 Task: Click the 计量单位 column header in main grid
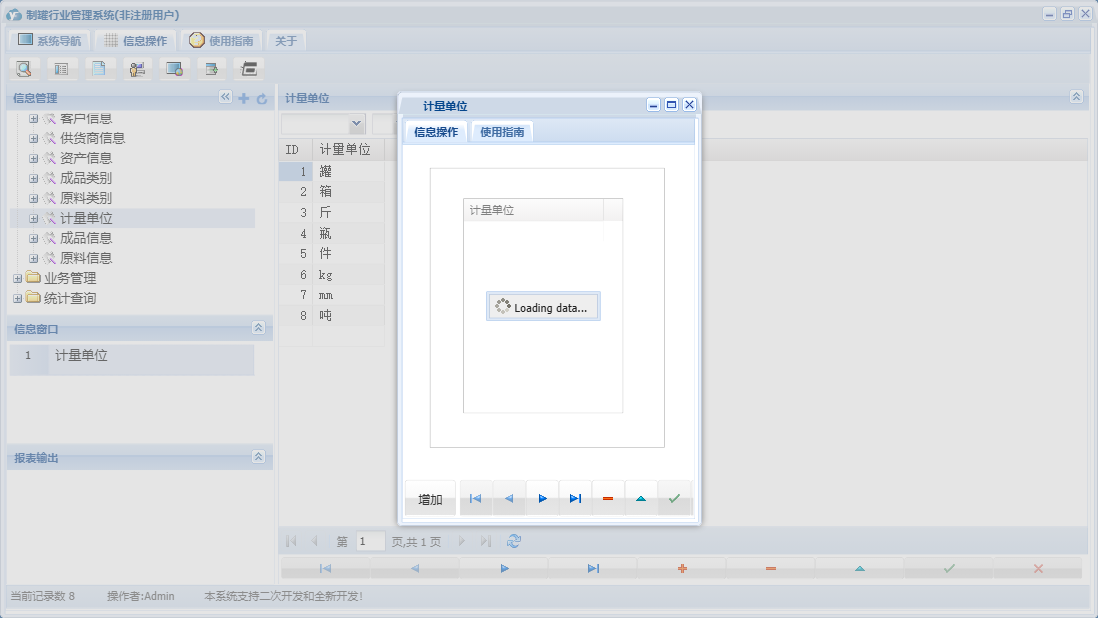pyautogui.click(x=348, y=149)
